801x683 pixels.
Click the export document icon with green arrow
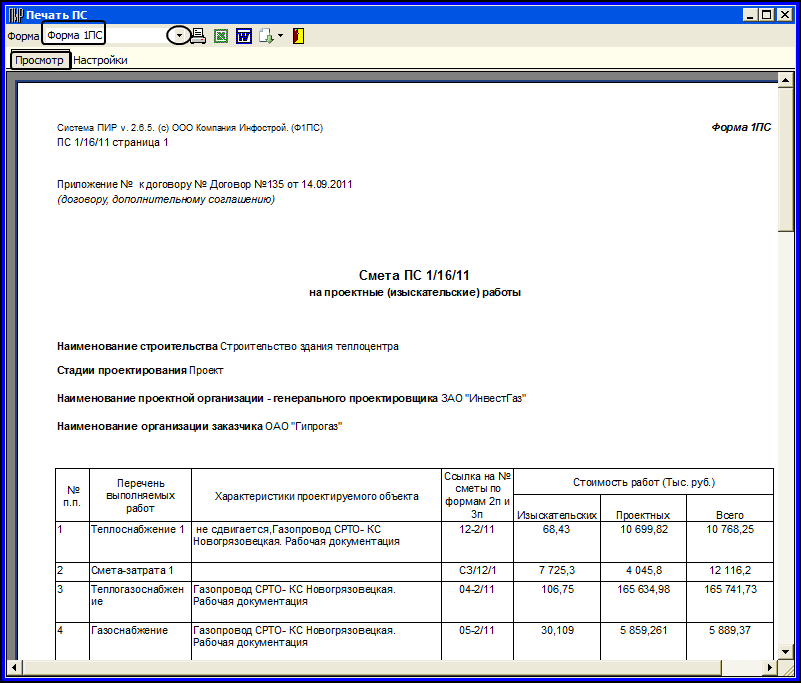[x=265, y=36]
